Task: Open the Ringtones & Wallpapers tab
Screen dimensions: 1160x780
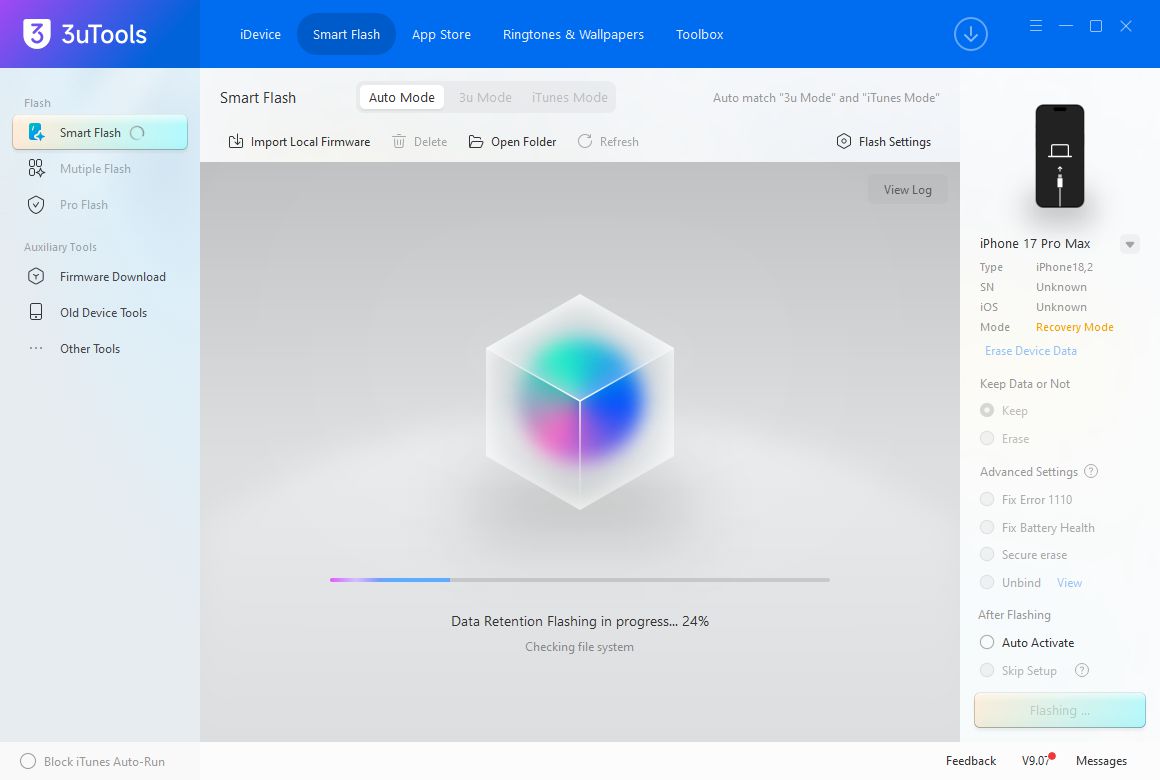Action: (x=573, y=34)
